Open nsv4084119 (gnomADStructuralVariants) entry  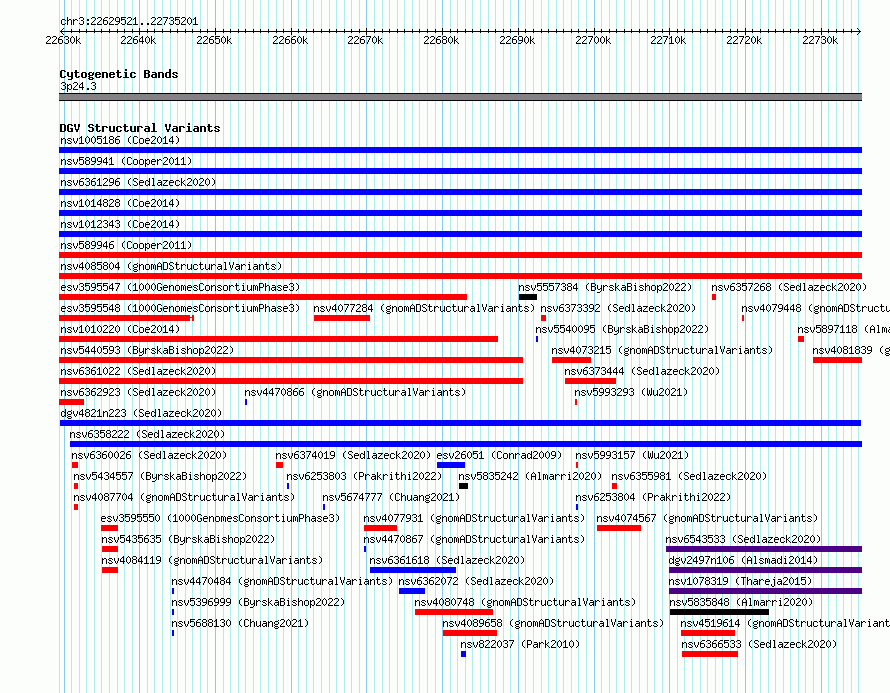coord(212,560)
